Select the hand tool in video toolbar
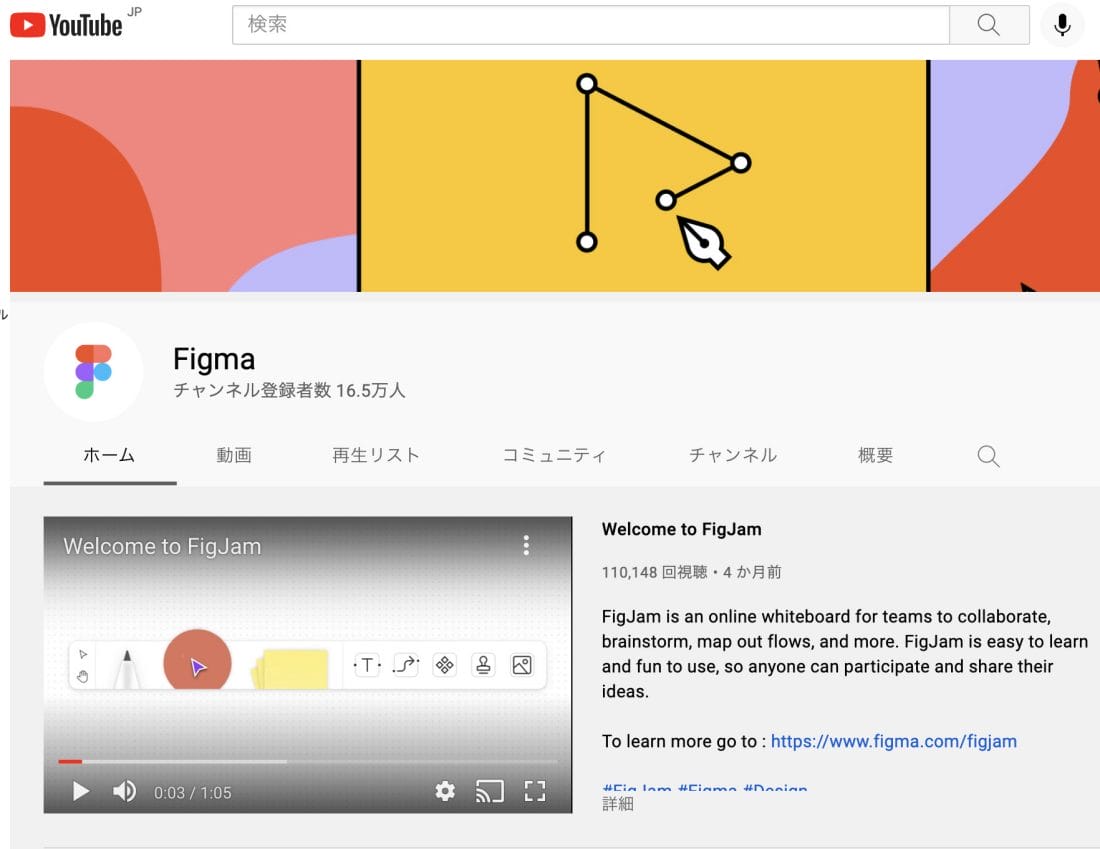The height and width of the screenshot is (849, 1100). [x=83, y=676]
